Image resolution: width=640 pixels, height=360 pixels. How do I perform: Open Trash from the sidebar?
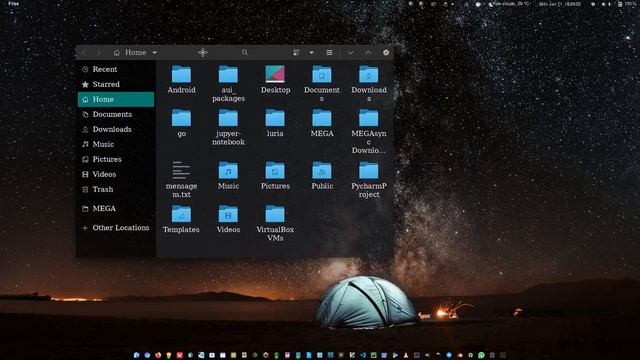116,189
